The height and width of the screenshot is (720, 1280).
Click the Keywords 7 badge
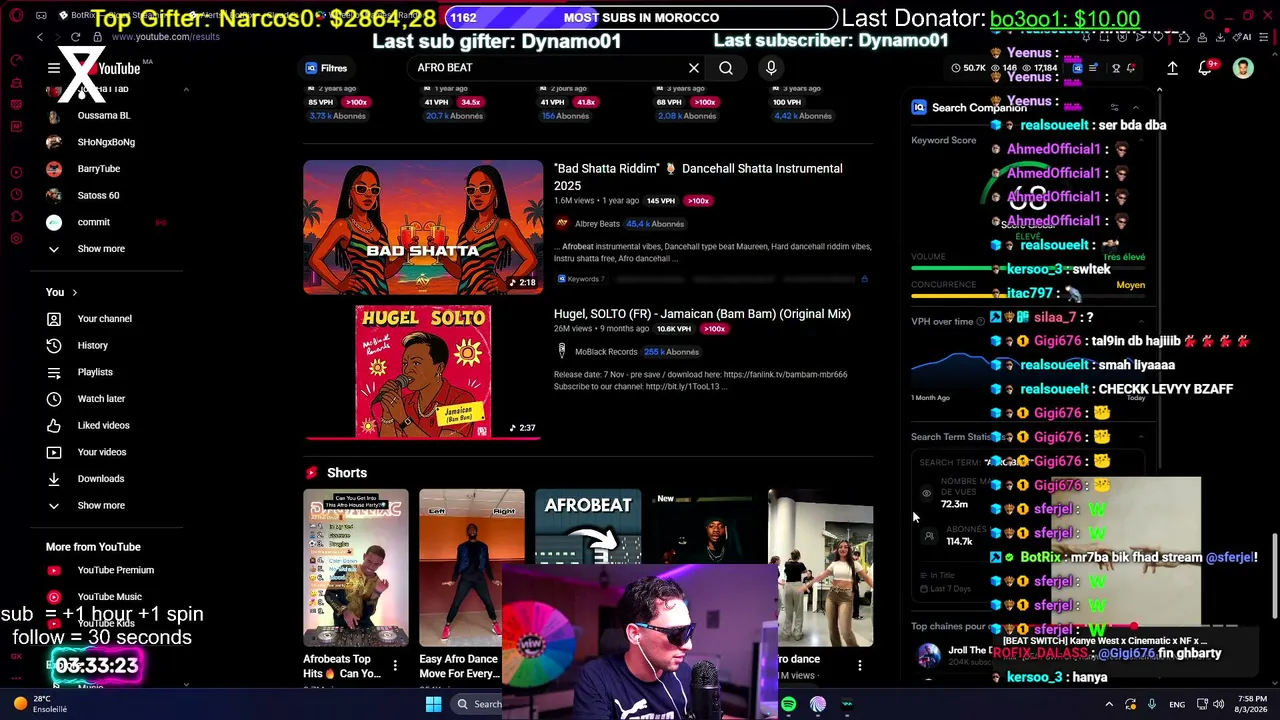pyautogui.click(x=581, y=279)
